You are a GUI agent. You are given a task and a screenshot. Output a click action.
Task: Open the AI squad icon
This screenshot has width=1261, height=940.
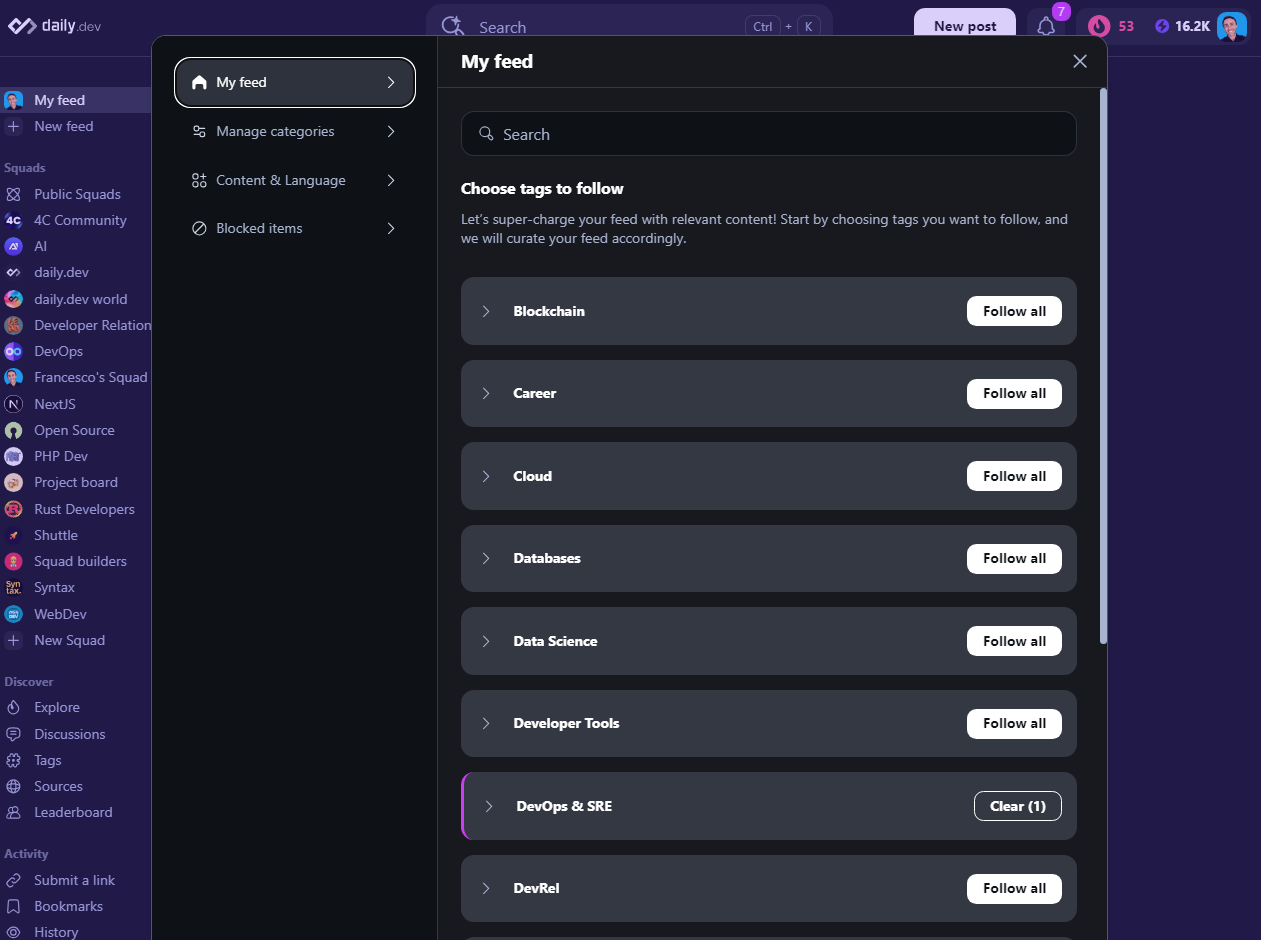[13, 246]
